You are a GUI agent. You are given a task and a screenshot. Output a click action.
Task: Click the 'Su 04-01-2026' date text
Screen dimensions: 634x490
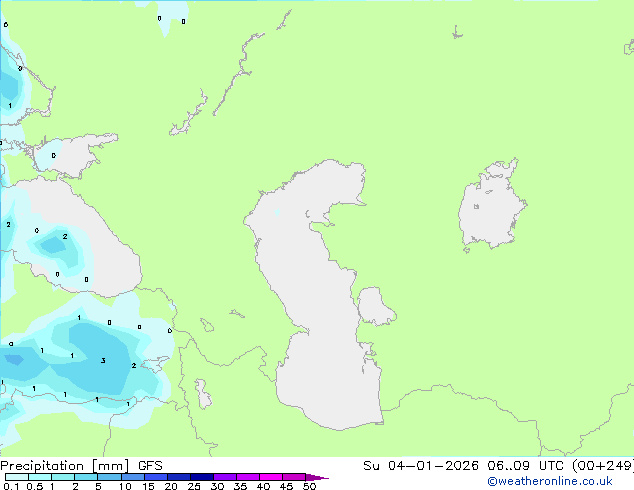[x=421, y=466]
